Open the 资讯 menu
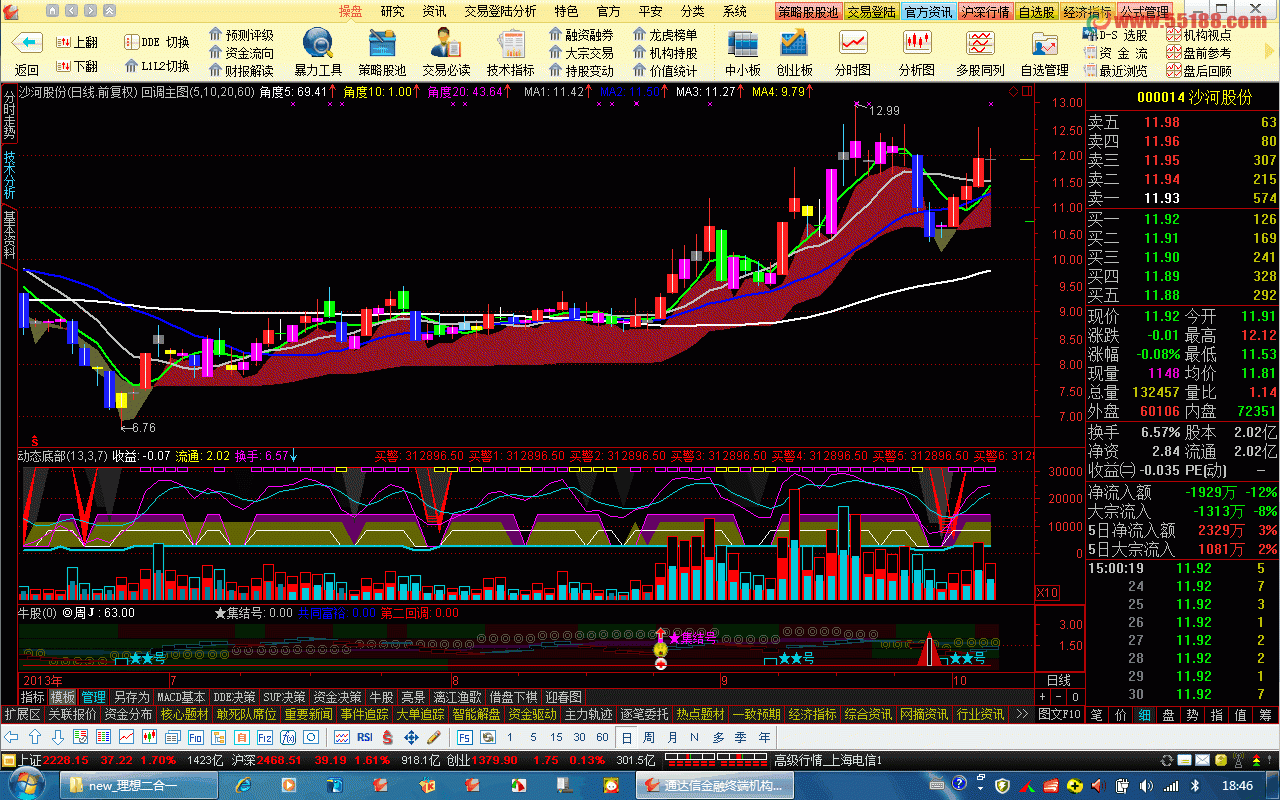Screen dimensions: 1280x800 (x=434, y=11)
